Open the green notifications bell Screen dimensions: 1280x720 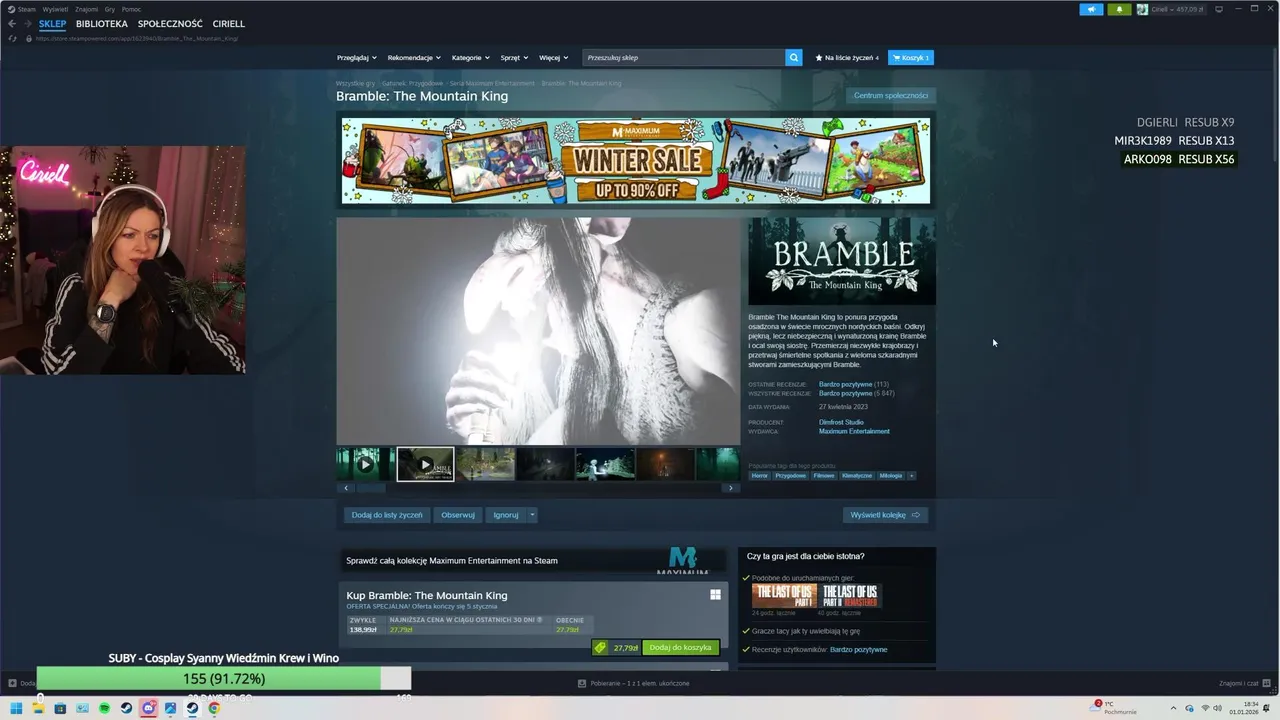(1119, 9)
